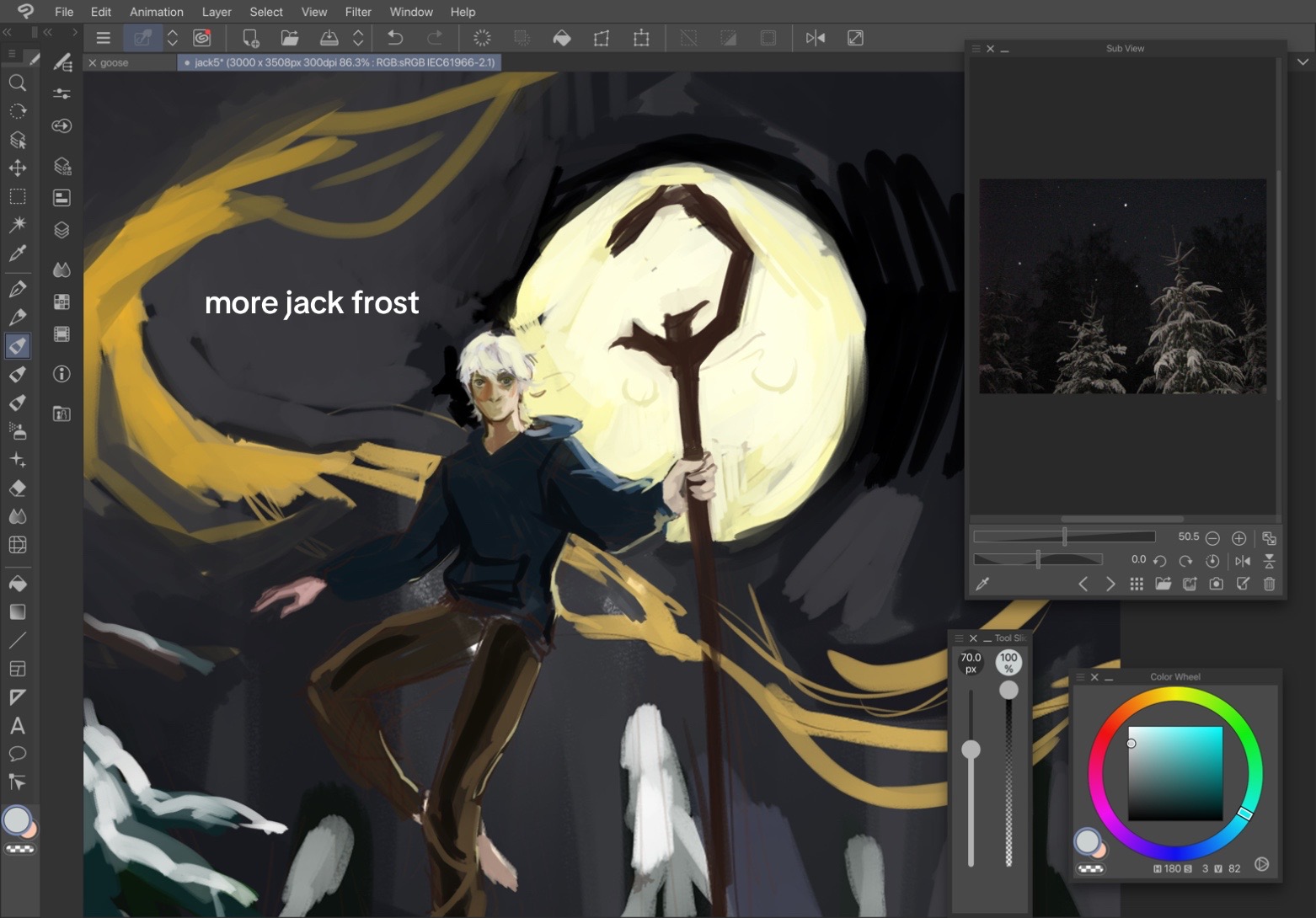
Task: Open the File menu
Action: [64, 12]
